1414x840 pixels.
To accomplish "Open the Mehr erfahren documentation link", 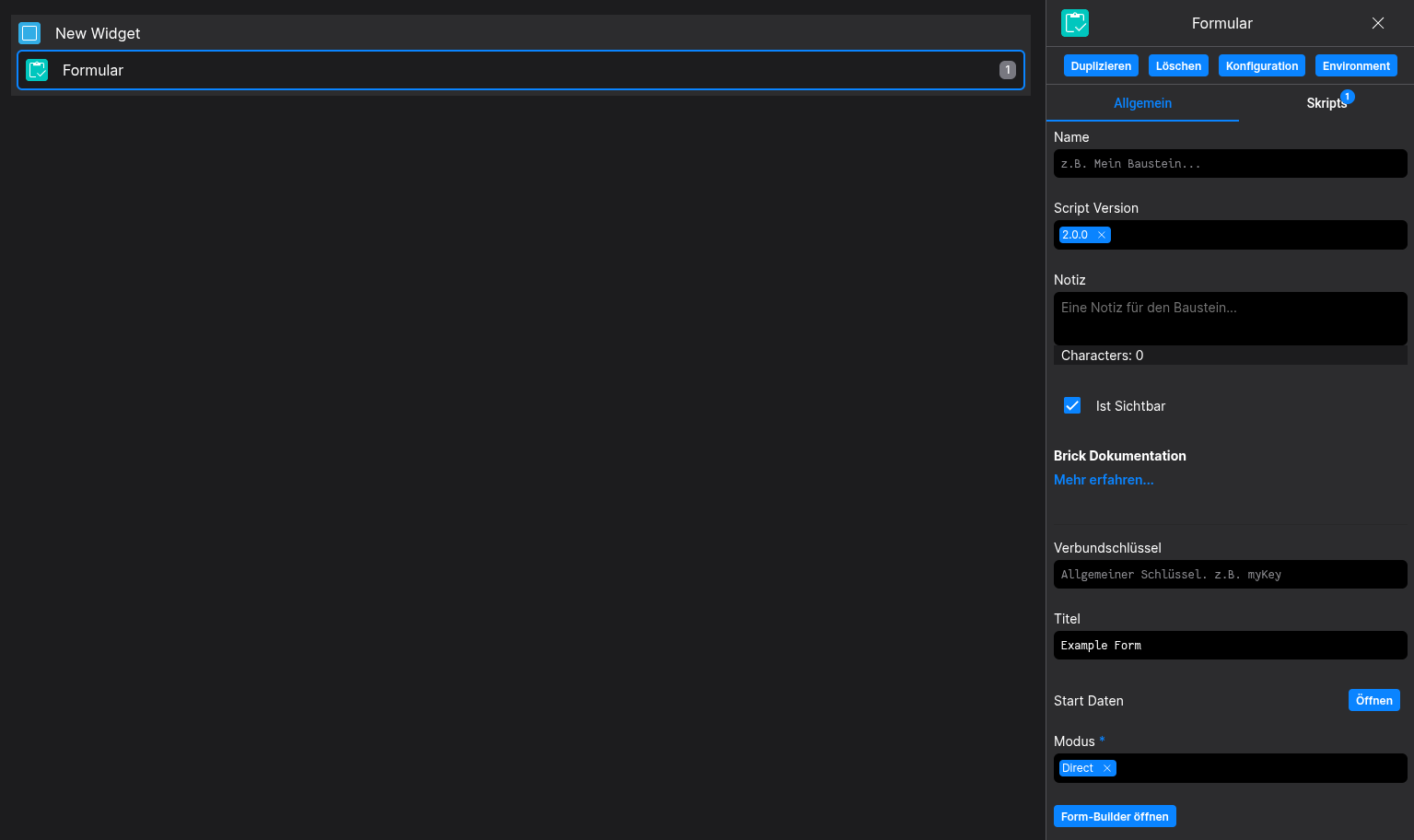I will (1104, 480).
